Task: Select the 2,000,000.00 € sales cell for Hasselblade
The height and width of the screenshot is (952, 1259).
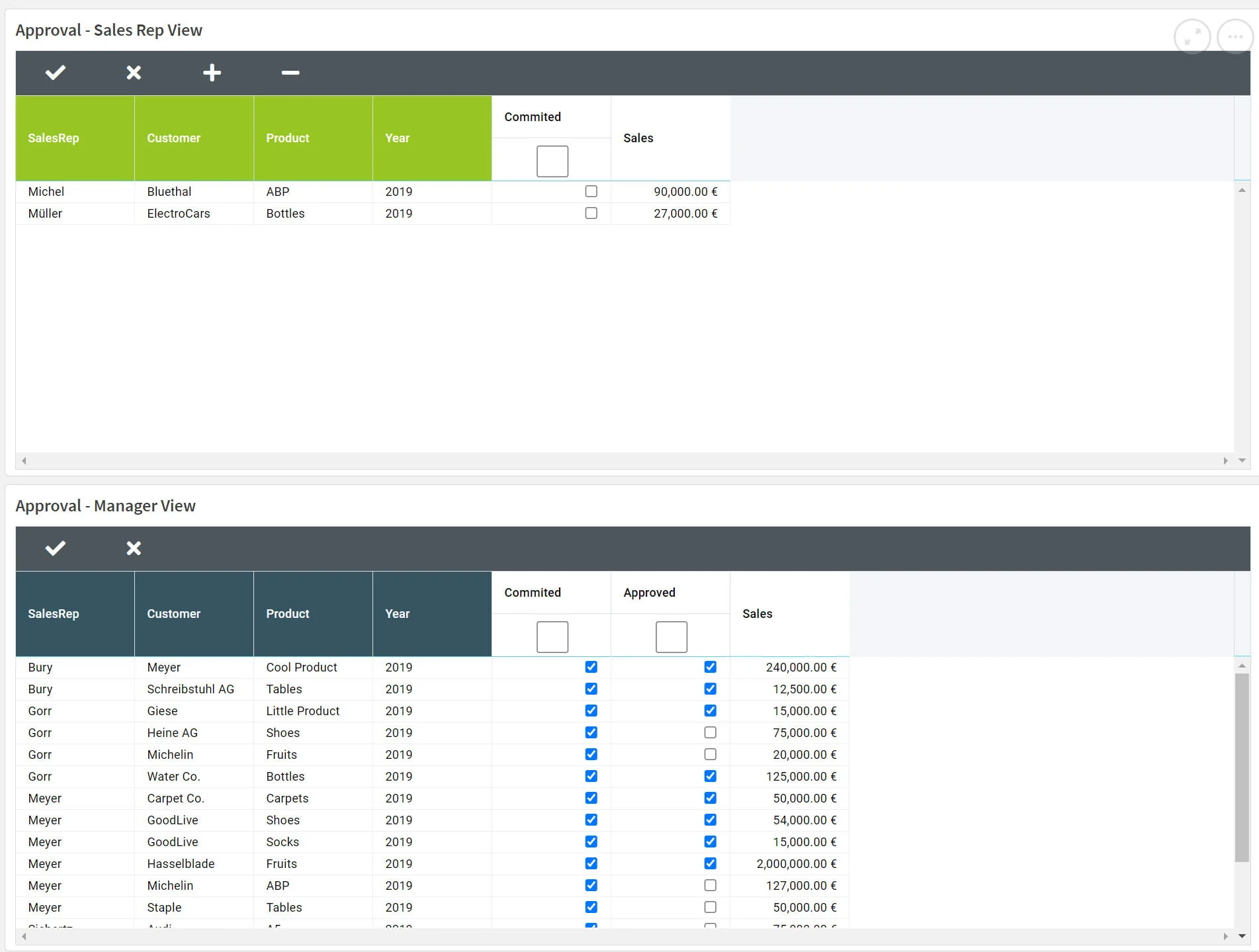Action: pyautogui.click(x=796, y=864)
